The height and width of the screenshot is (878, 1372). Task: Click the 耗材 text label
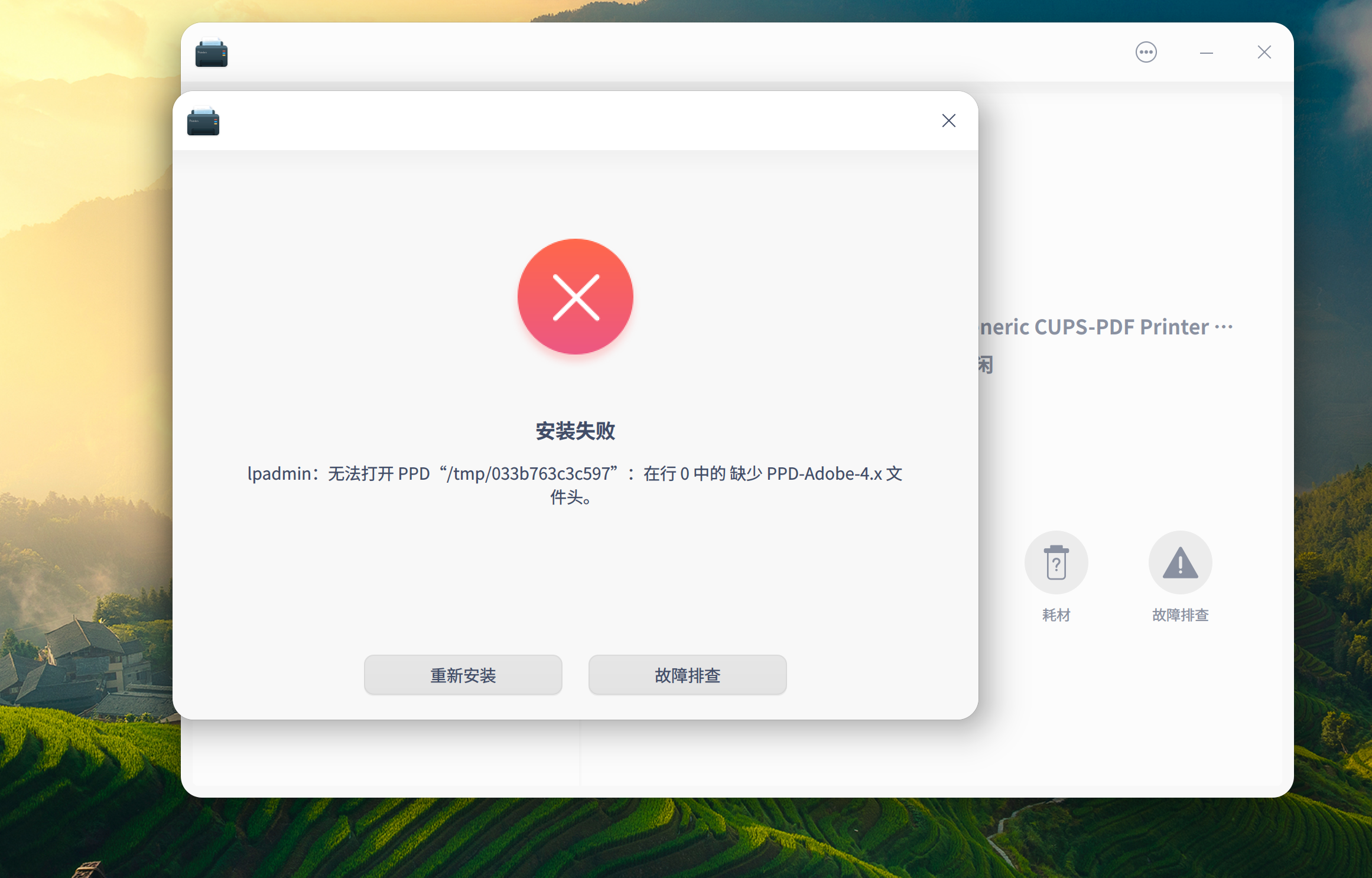[x=1056, y=615]
